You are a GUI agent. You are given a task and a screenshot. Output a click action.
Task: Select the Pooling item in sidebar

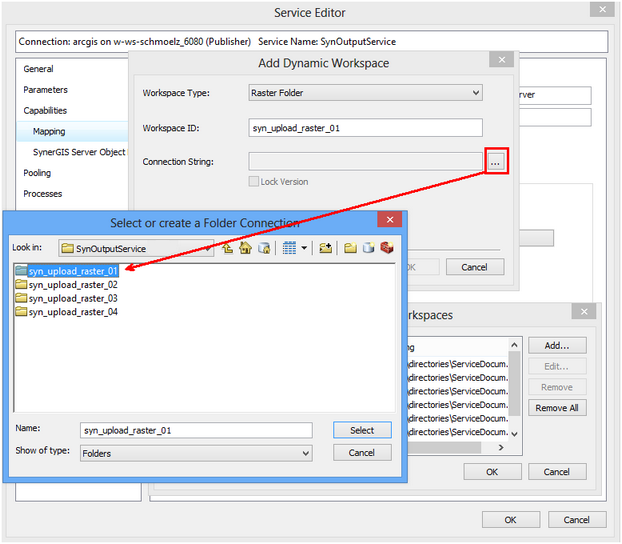point(37,173)
